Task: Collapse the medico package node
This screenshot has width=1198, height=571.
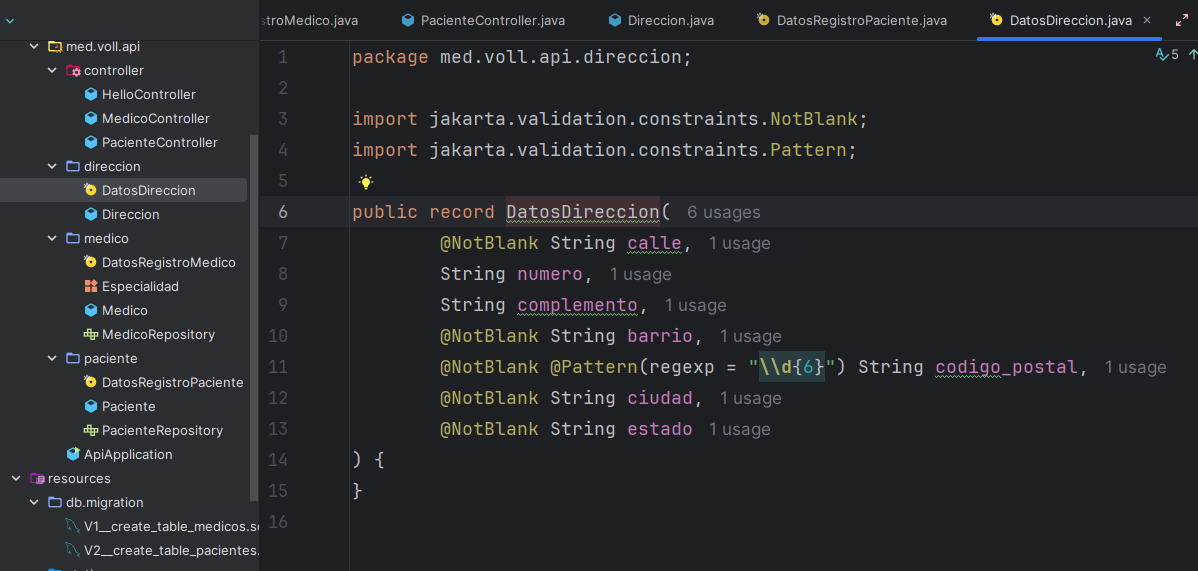Action: tap(52, 238)
